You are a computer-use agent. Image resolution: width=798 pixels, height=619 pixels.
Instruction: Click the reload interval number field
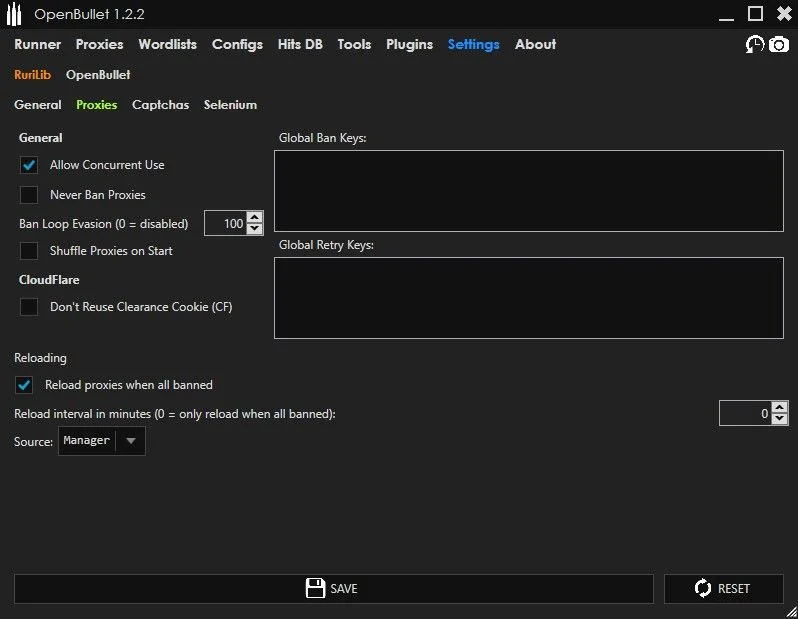coord(745,413)
